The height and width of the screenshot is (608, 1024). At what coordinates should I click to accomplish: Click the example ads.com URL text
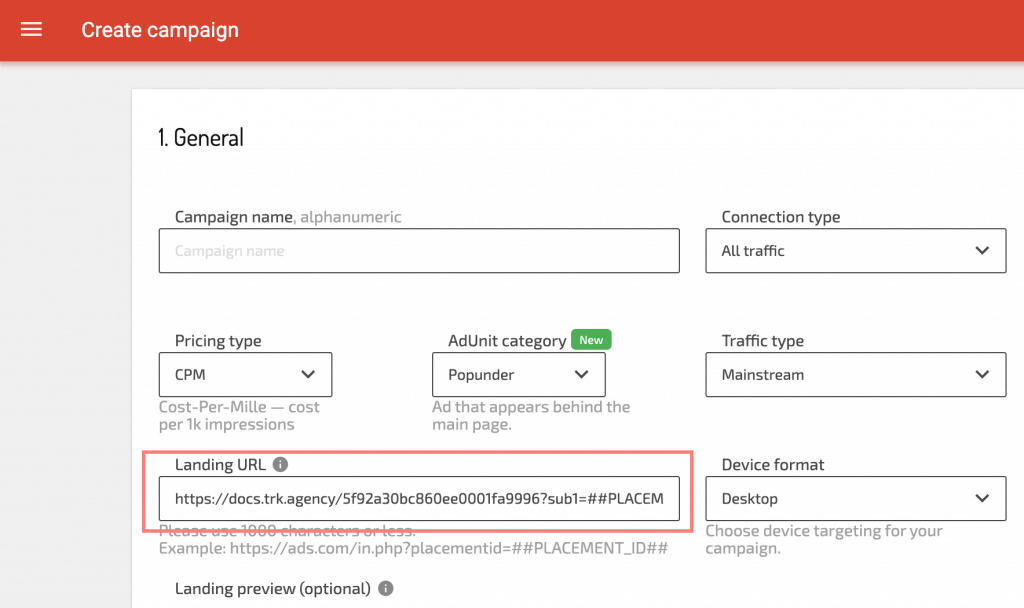coord(411,548)
